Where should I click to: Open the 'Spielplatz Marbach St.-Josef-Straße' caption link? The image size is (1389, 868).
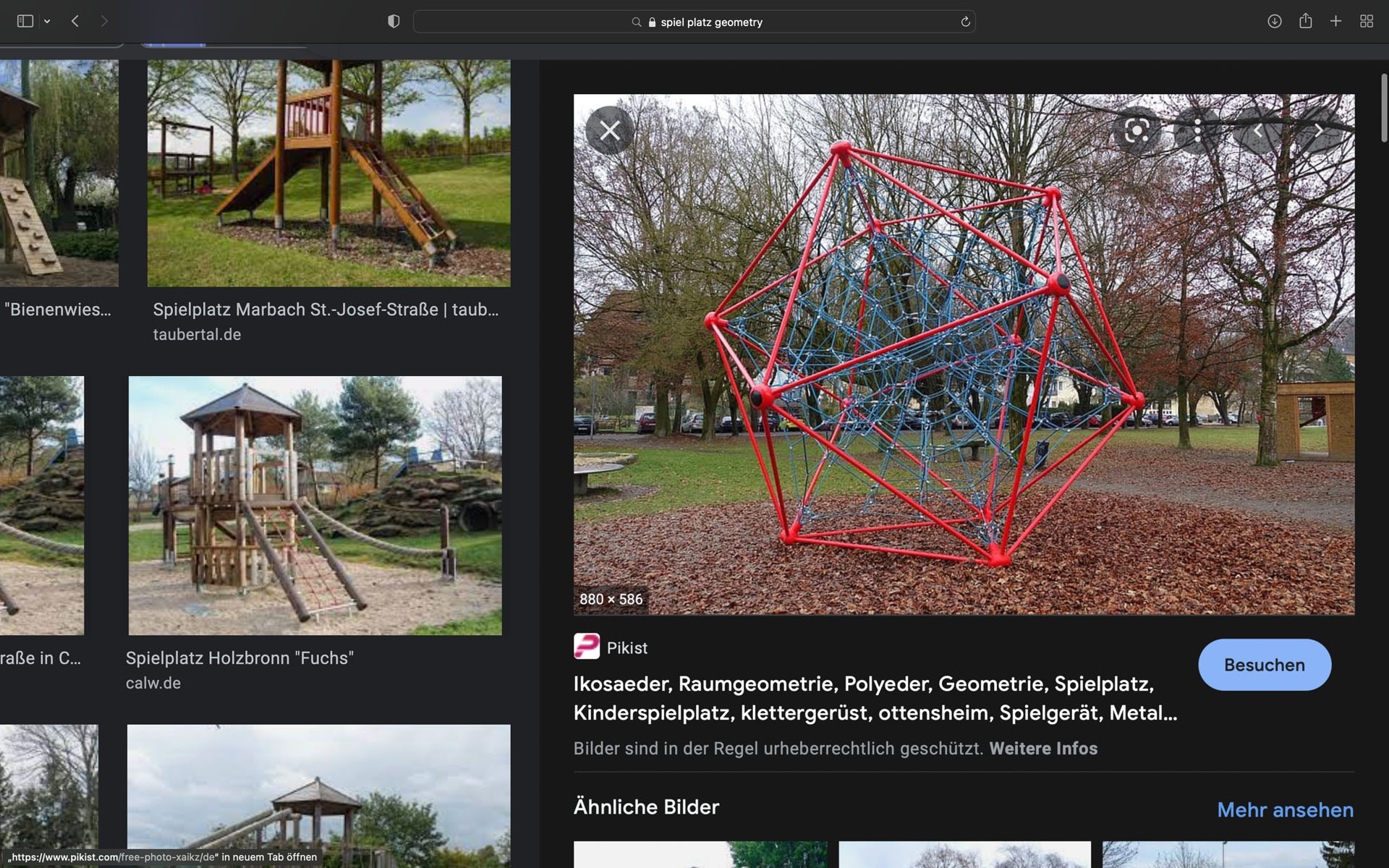(x=326, y=310)
